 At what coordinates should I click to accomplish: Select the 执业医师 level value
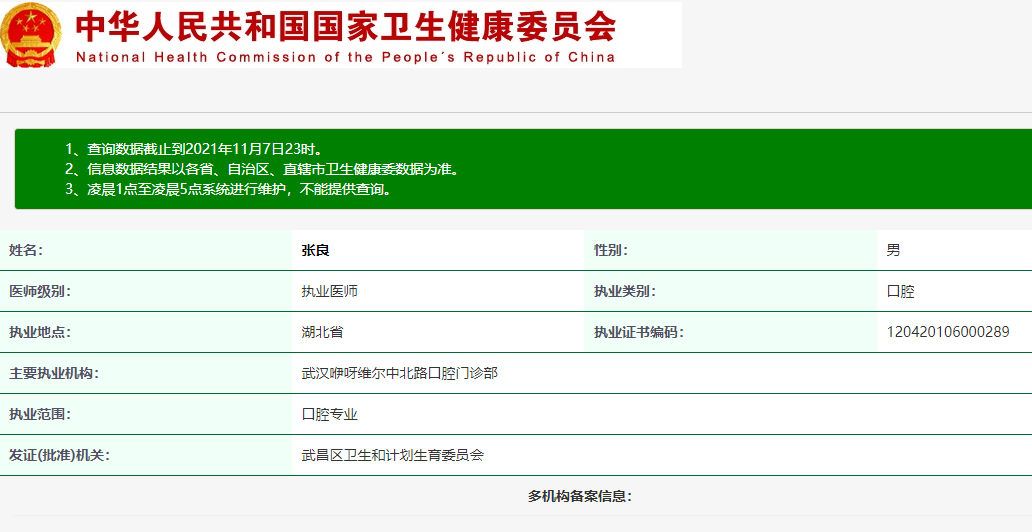point(329,292)
